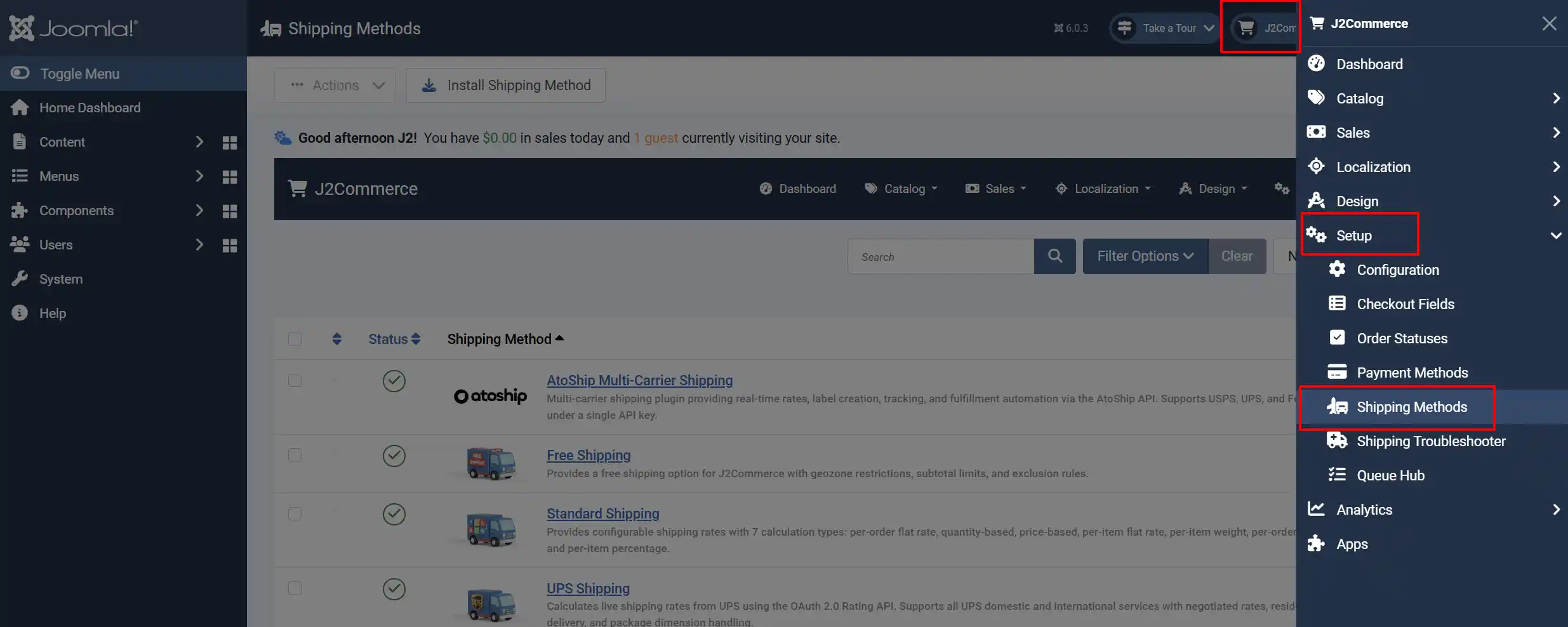Open the Actions dropdown
Screen dimensions: 1568x627
tap(335, 85)
